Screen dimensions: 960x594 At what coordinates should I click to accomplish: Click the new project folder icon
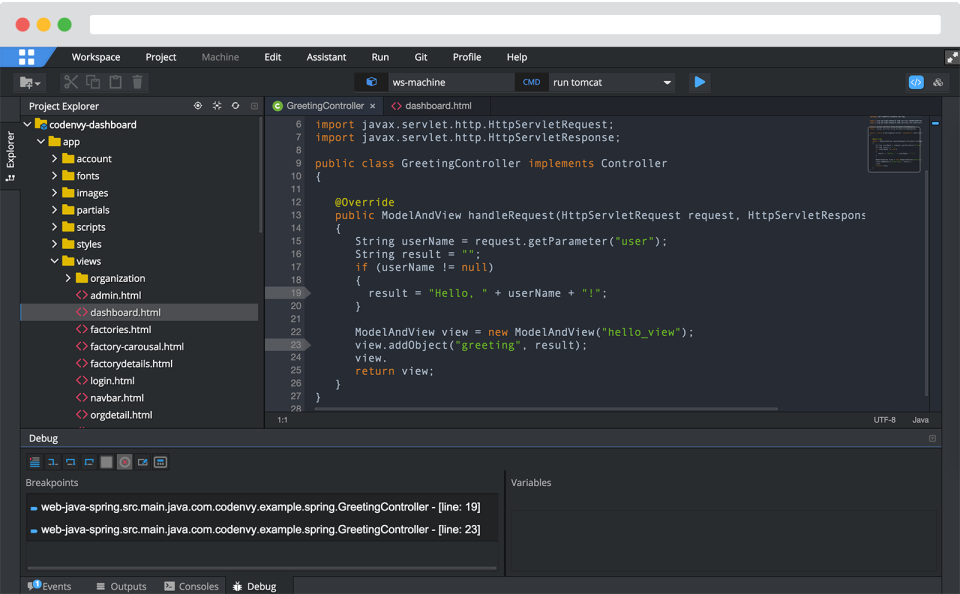pos(29,82)
